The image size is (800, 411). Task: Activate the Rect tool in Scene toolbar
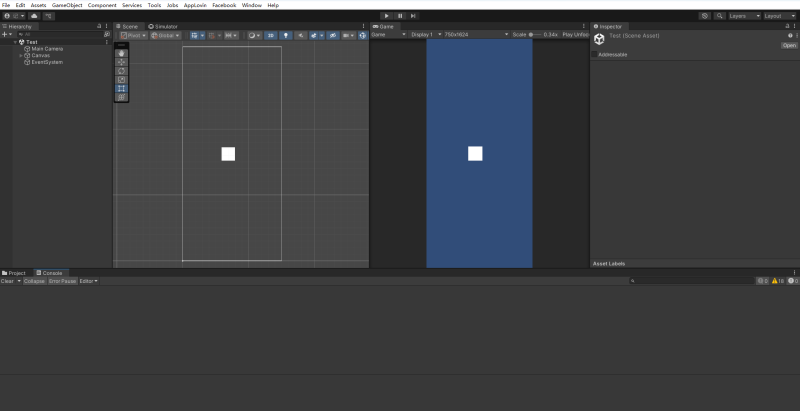[122, 88]
